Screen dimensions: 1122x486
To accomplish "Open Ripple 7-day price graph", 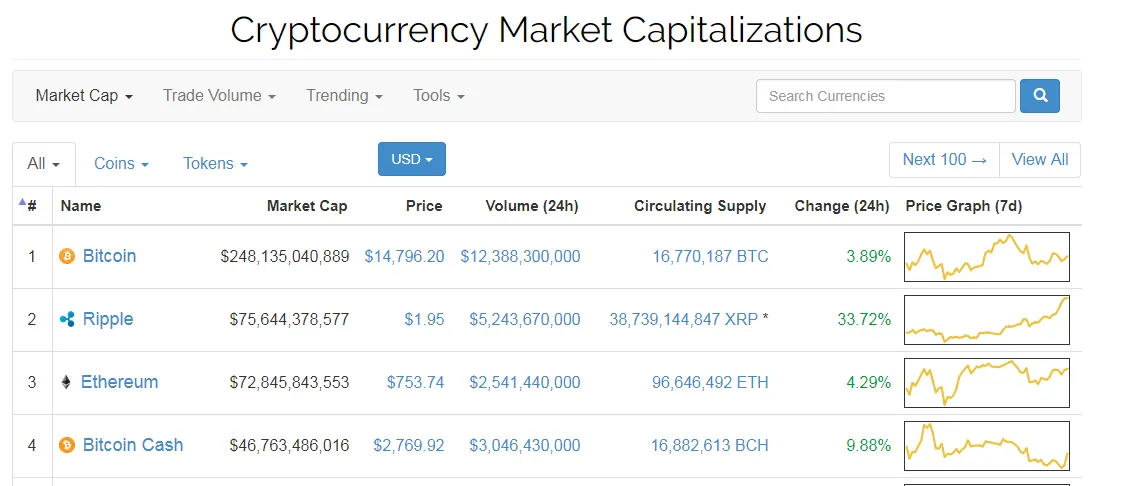I will tap(987, 319).
